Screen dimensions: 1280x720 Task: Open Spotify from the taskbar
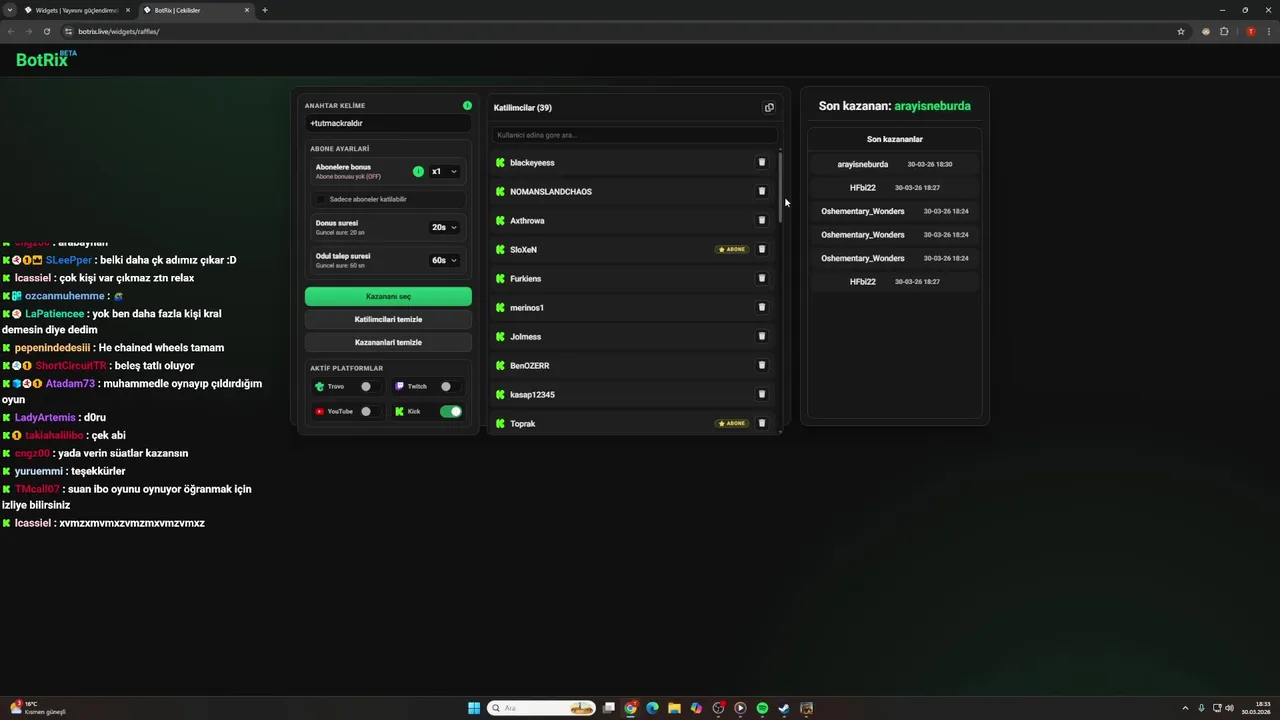pos(762,708)
